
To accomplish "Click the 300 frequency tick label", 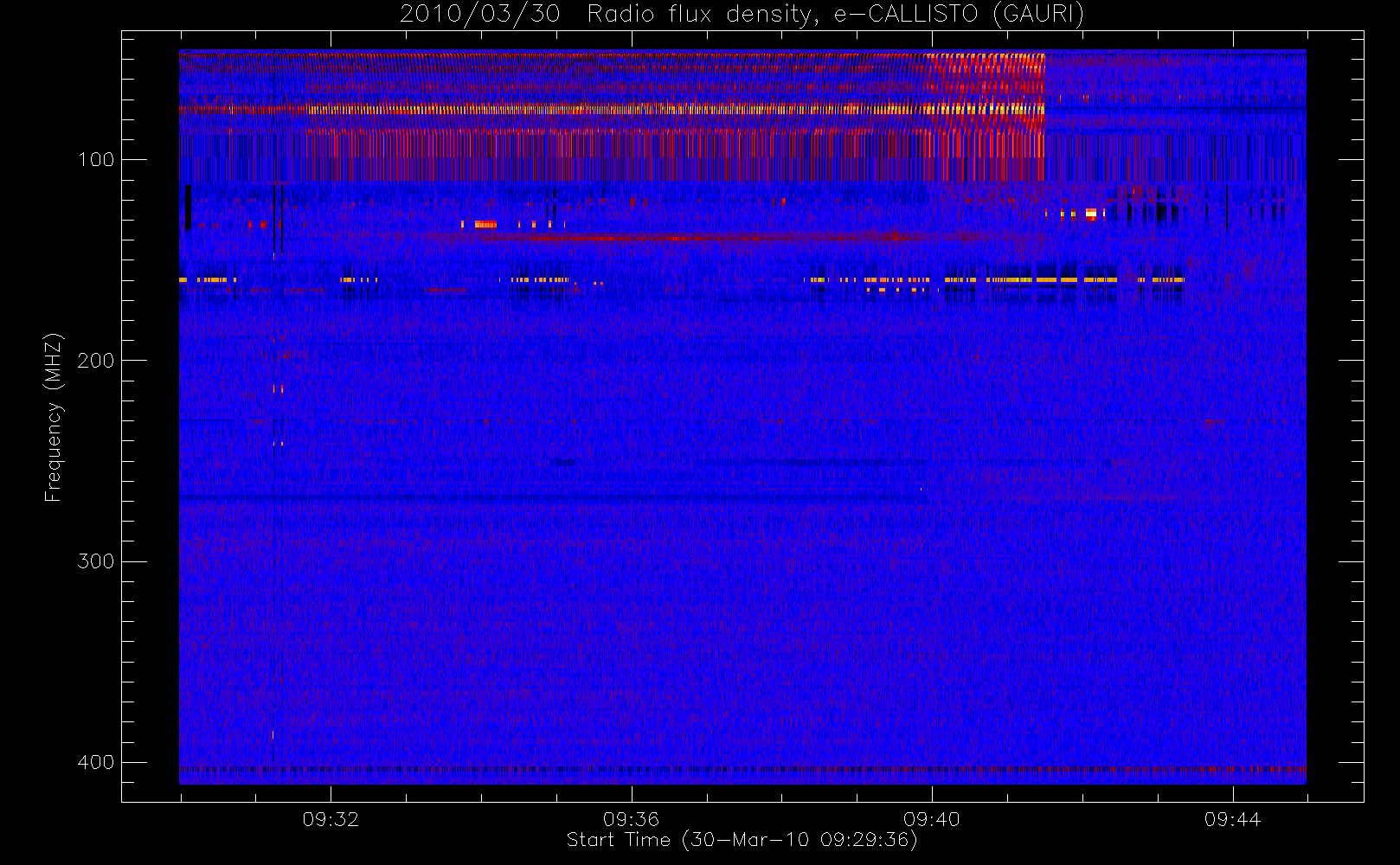I will click(x=95, y=561).
